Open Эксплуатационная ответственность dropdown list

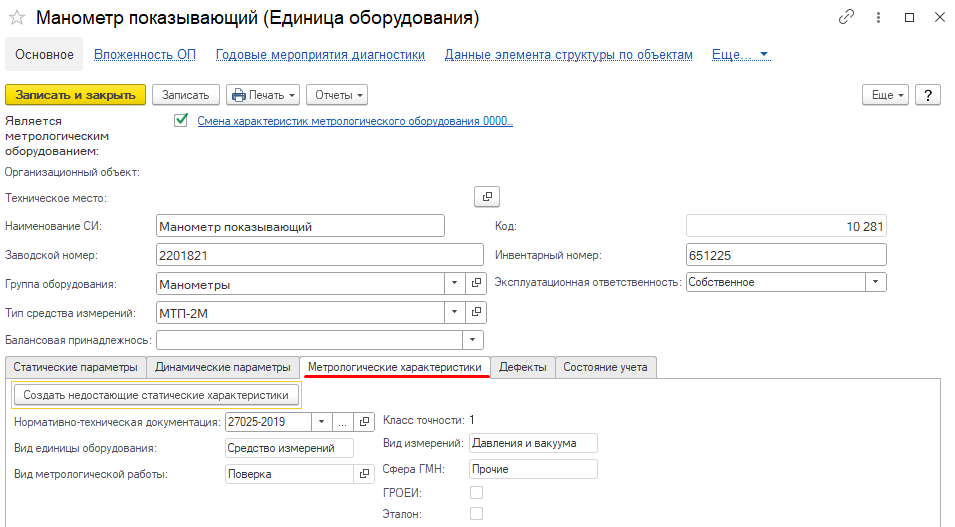pyautogui.click(x=876, y=282)
